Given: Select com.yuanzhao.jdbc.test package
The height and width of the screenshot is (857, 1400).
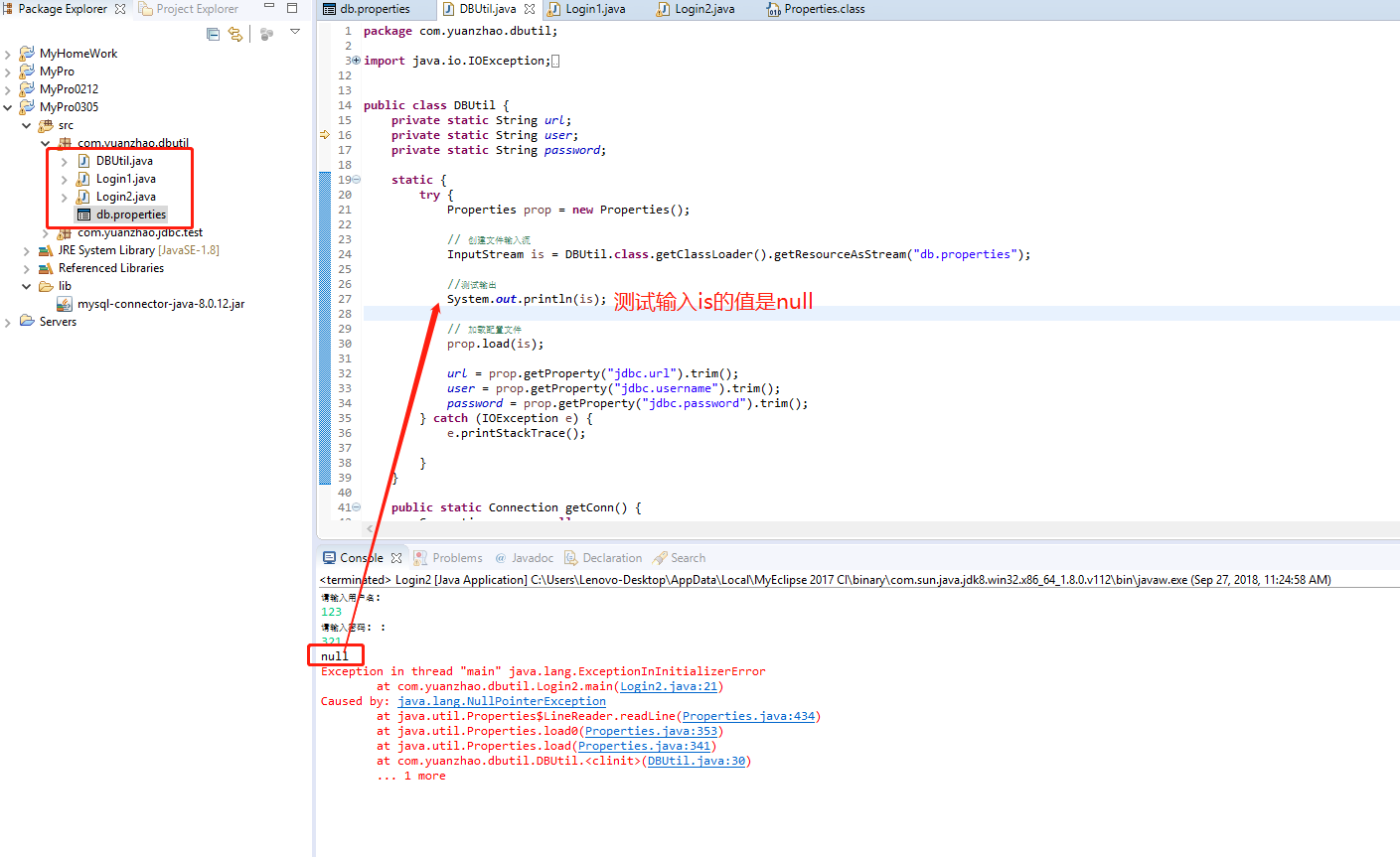Looking at the screenshot, I should pos(140,232).
